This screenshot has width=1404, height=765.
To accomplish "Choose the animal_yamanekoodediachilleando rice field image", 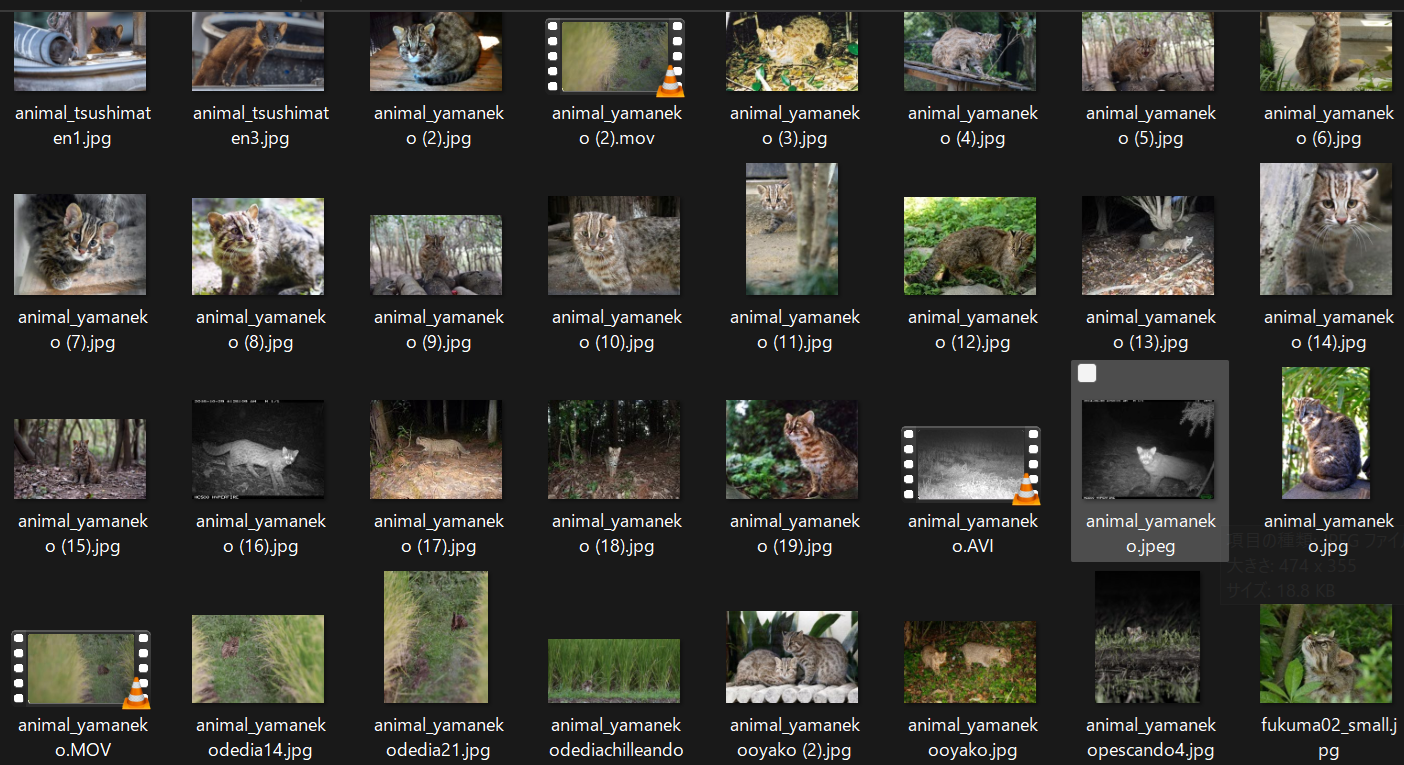I will point(614,670).
